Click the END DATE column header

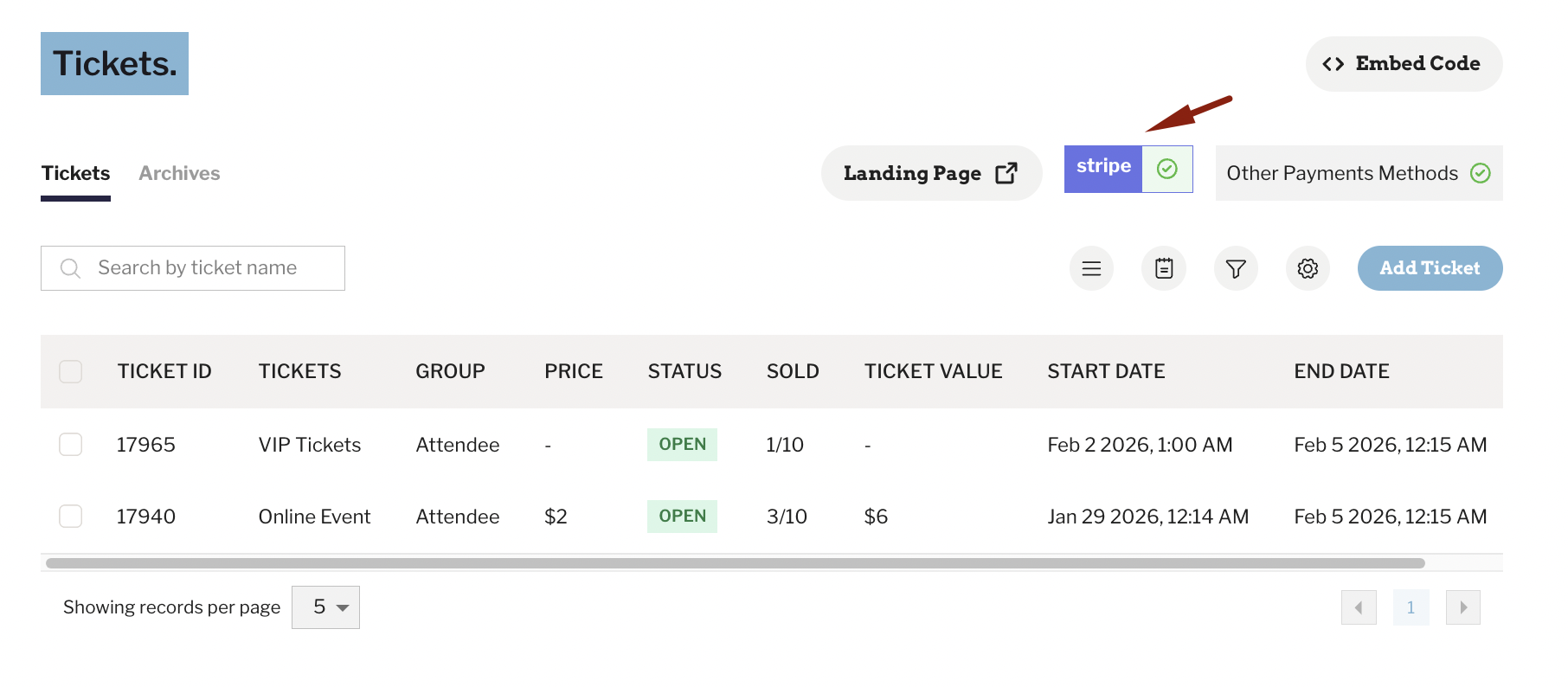click(x=1341, y=371)
